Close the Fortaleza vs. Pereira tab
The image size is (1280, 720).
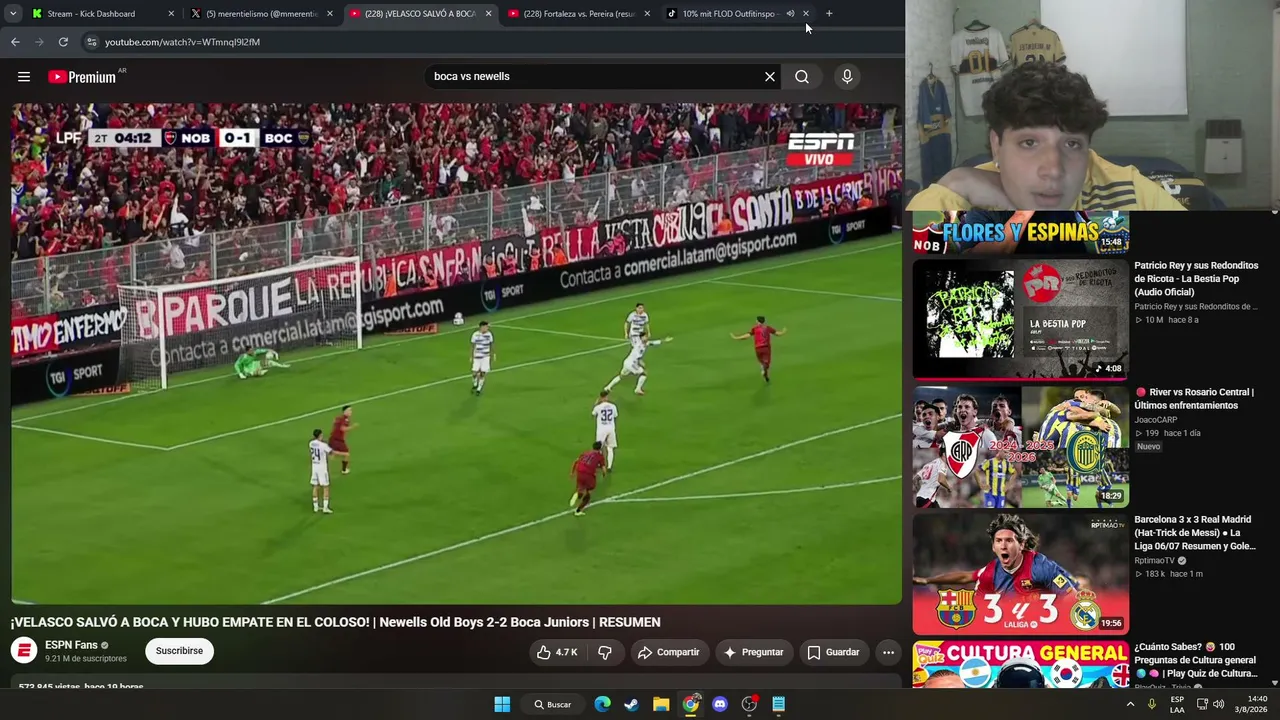(x=647, y=14)
